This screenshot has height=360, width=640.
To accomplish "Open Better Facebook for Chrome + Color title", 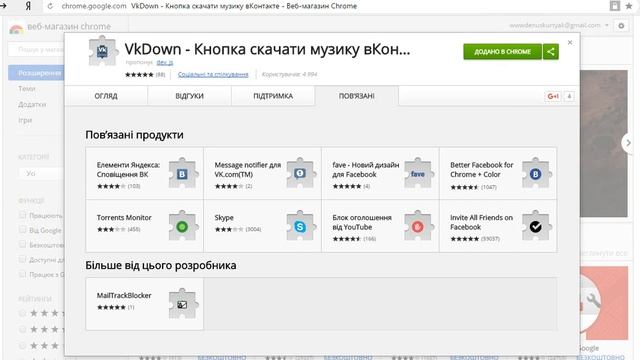I will [482, 169].
